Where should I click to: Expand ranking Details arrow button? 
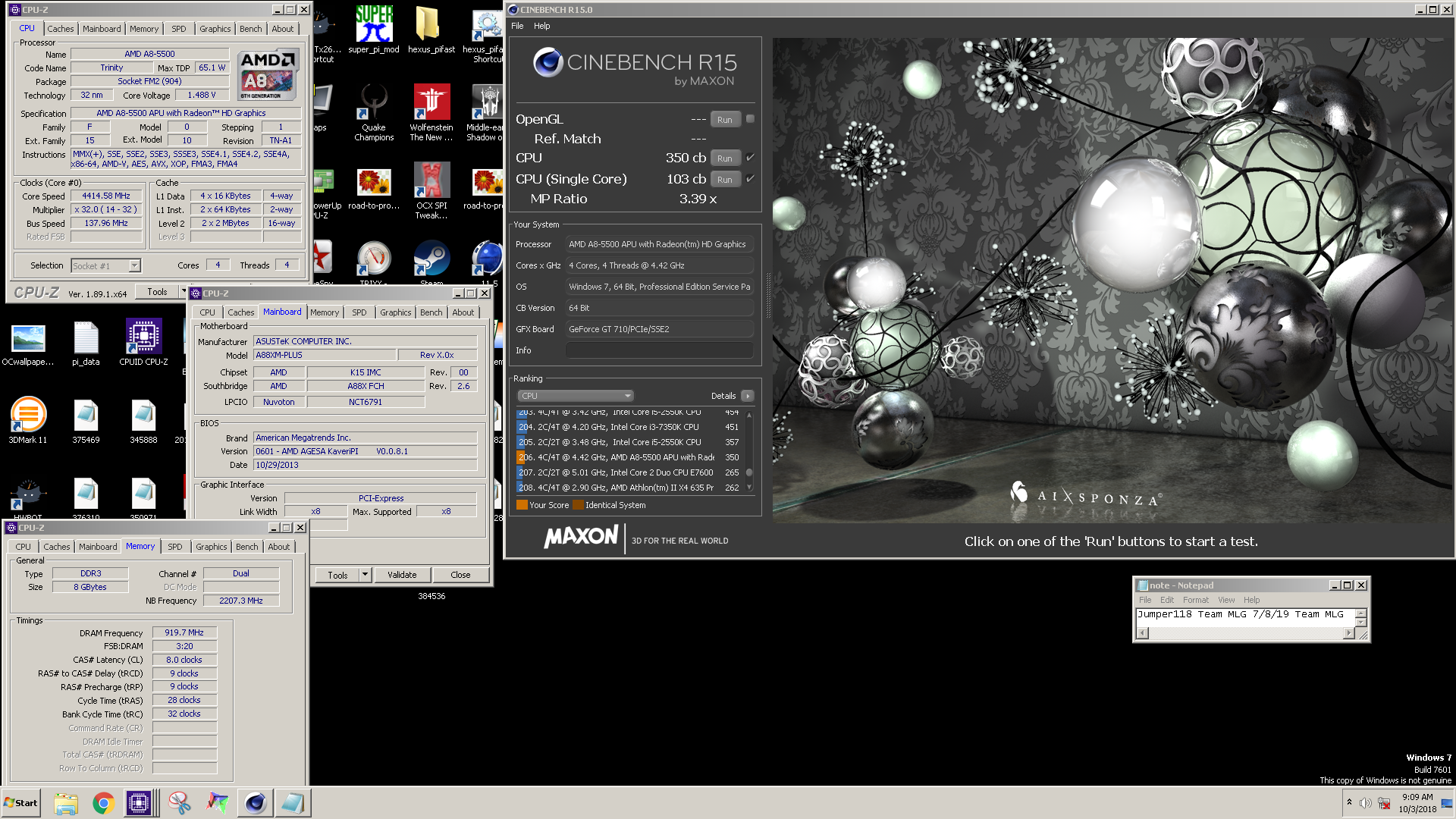(x=748, y=396)
